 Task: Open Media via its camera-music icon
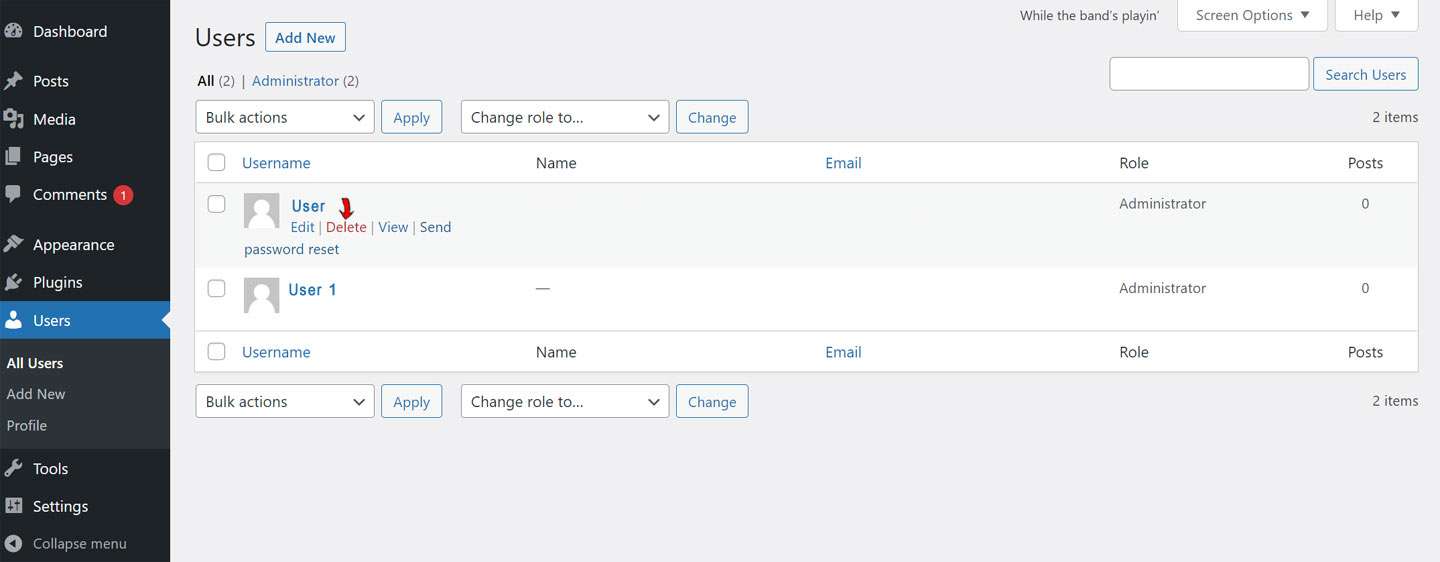click(13, 119)
